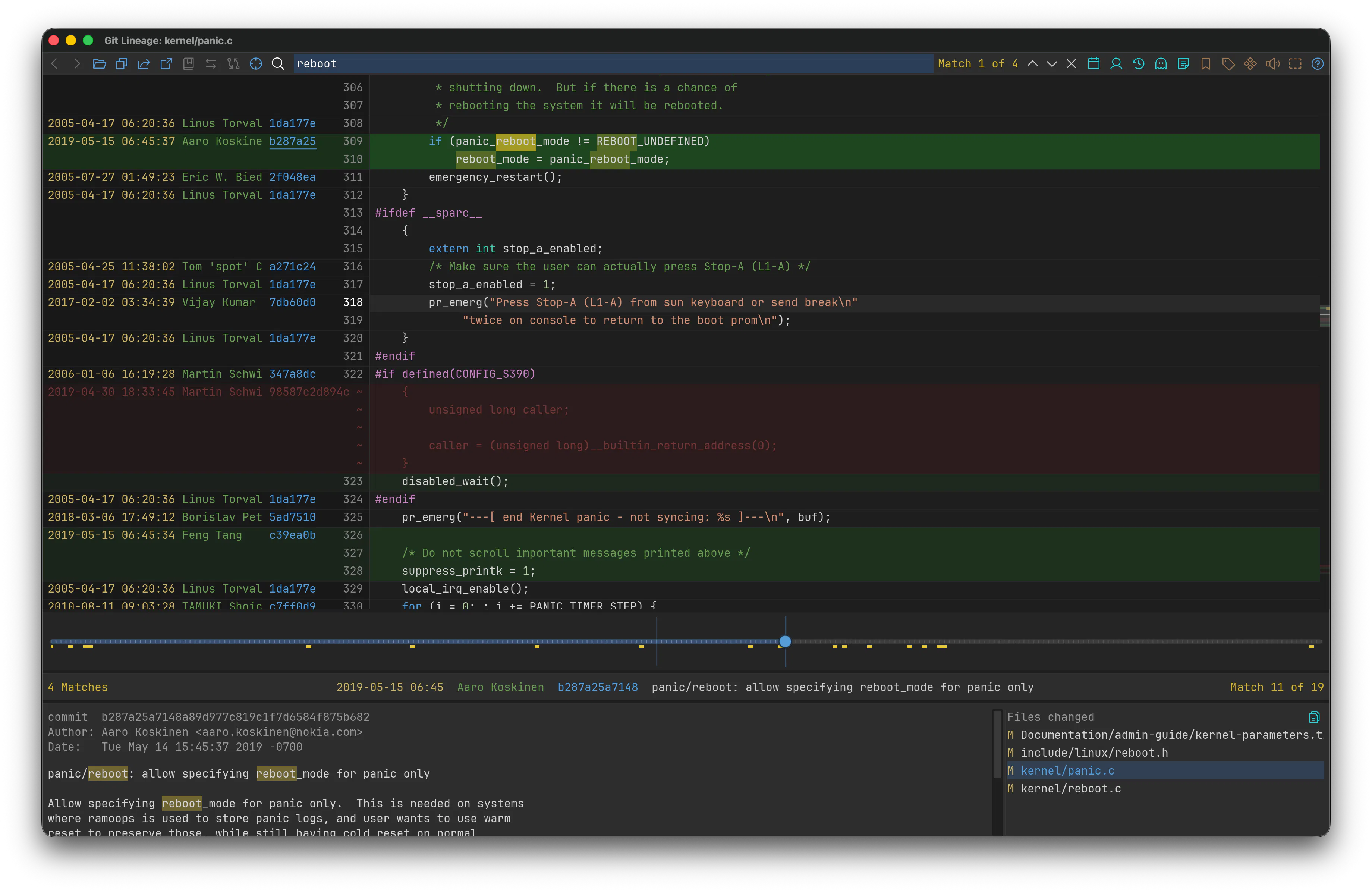Click Aaro Koskinen in the status bar
1372x892 pixels.
[x=500, y=687]
